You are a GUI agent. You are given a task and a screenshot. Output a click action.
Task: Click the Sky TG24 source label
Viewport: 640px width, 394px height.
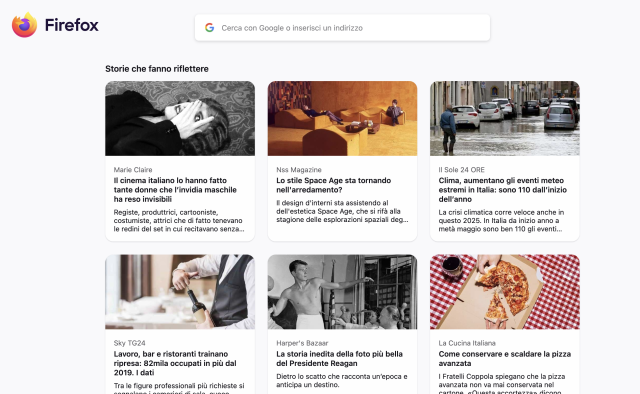pos(129,343)
